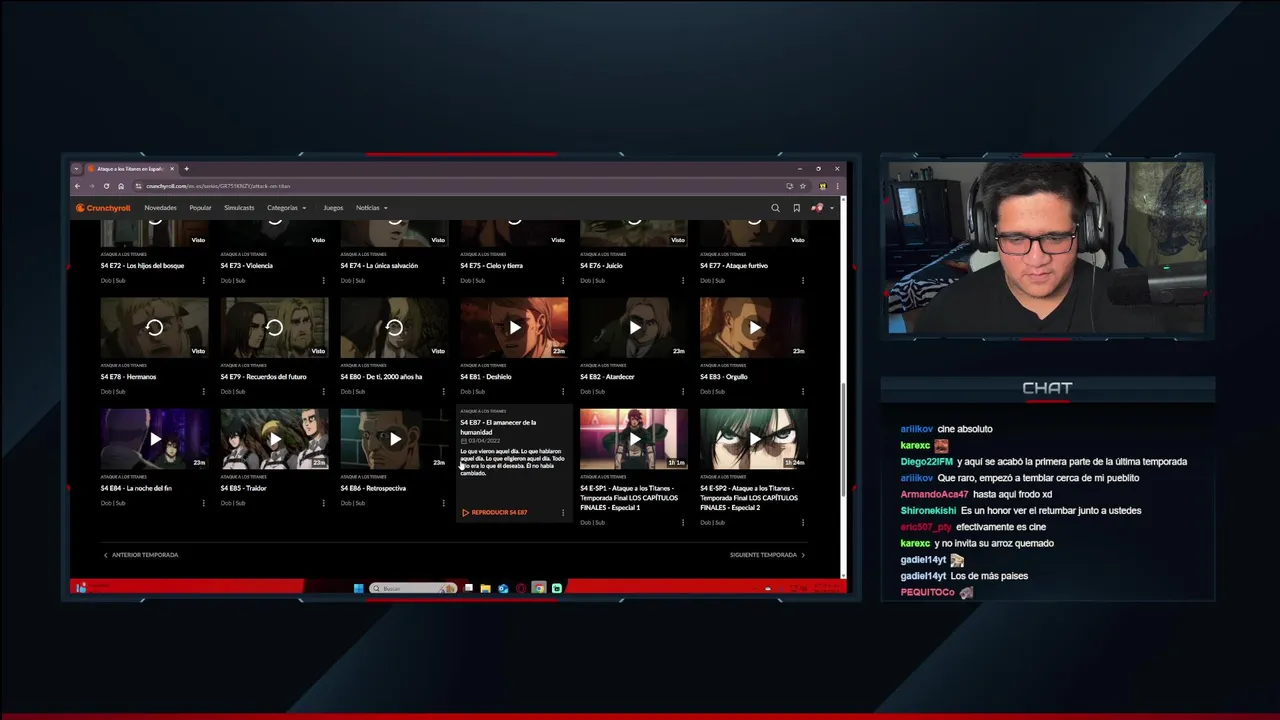Click the browser home icon
Screen dimensions: 1280x720
121,186
